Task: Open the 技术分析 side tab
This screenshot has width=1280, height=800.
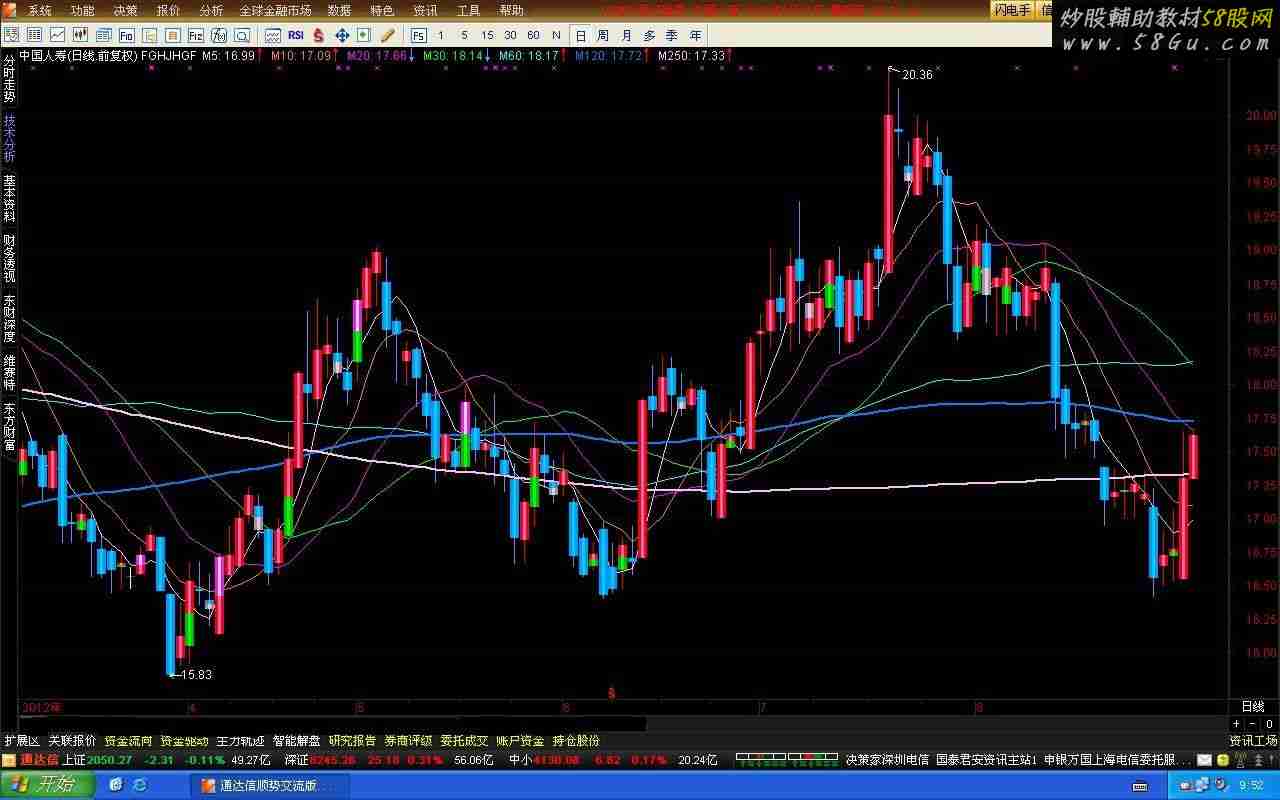Action: click(9, 139)
